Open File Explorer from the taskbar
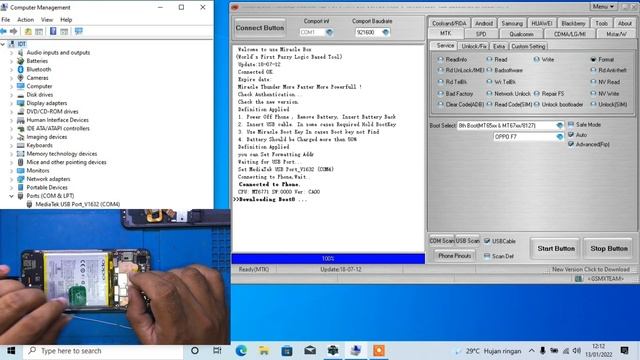640x360 pixels. (264, 351)
